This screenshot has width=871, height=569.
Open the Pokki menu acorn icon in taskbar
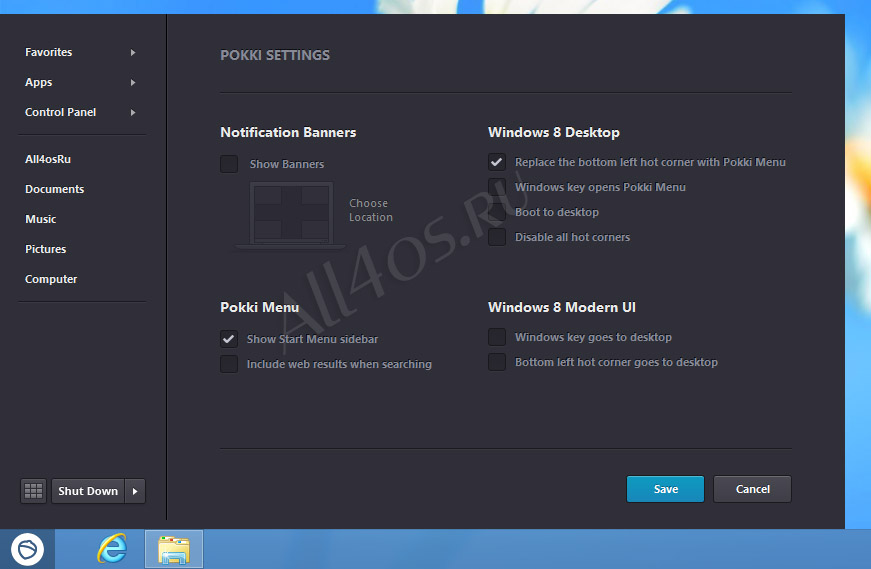(x=27, y=550)
